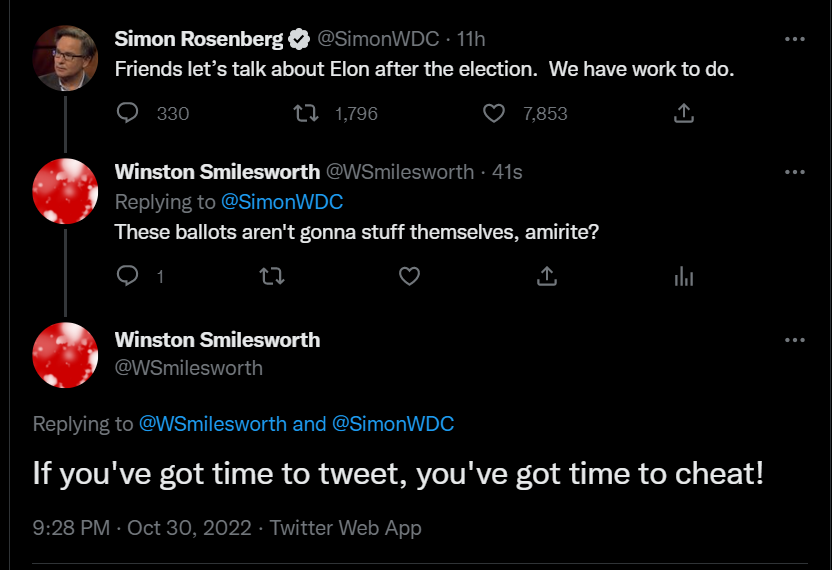Viewport: 832px width, 570px height.
Task: Share Simon Rosenberg's tweet
Action: (x=684, y=113)
